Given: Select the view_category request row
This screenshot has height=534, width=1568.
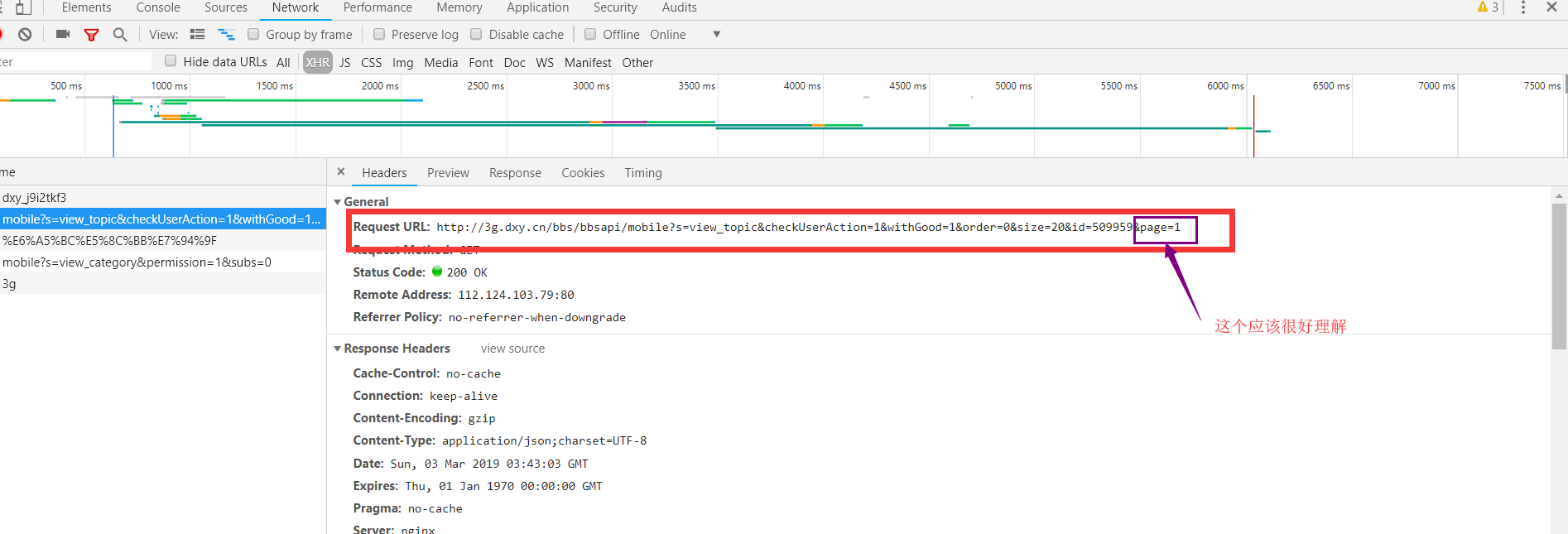Looking at the screenshot, I should tap(163, 262).
